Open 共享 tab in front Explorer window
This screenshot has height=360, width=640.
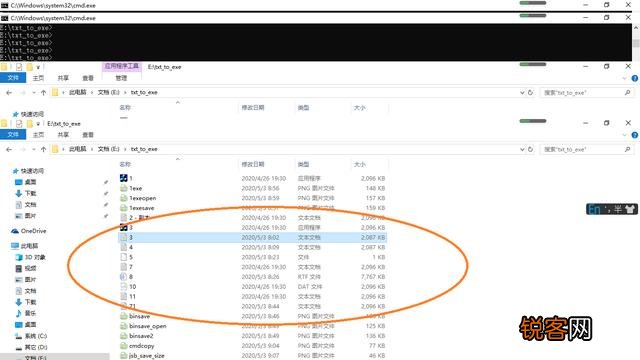(x=63, y=135)
